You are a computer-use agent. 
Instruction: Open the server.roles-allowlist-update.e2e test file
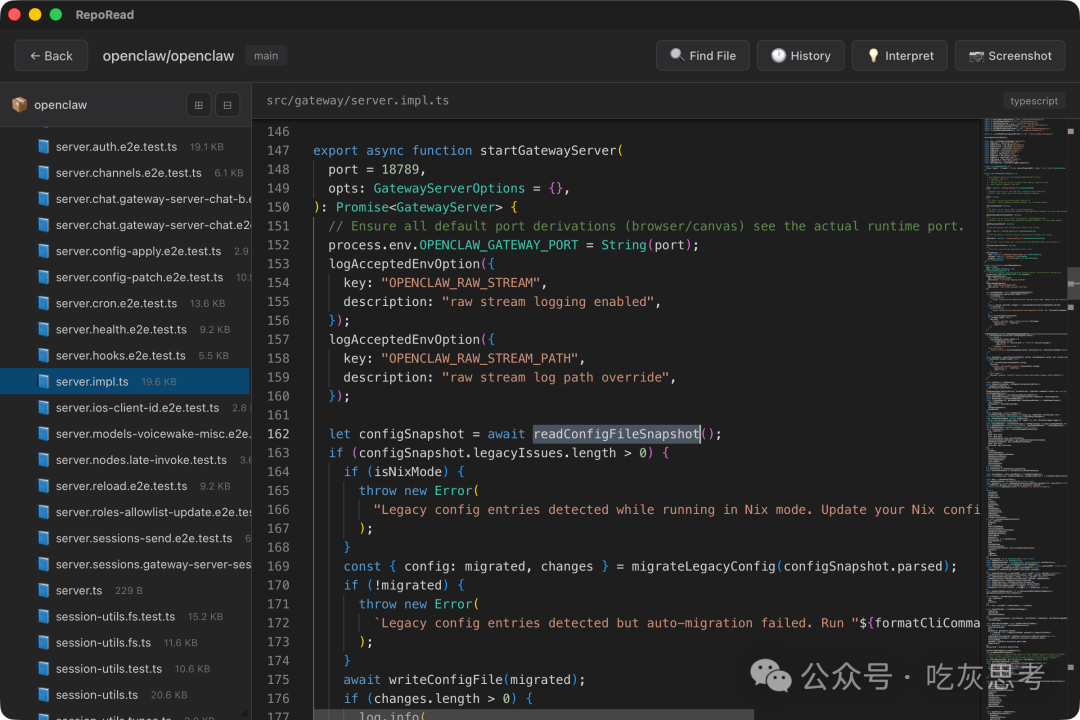point(125,512)
